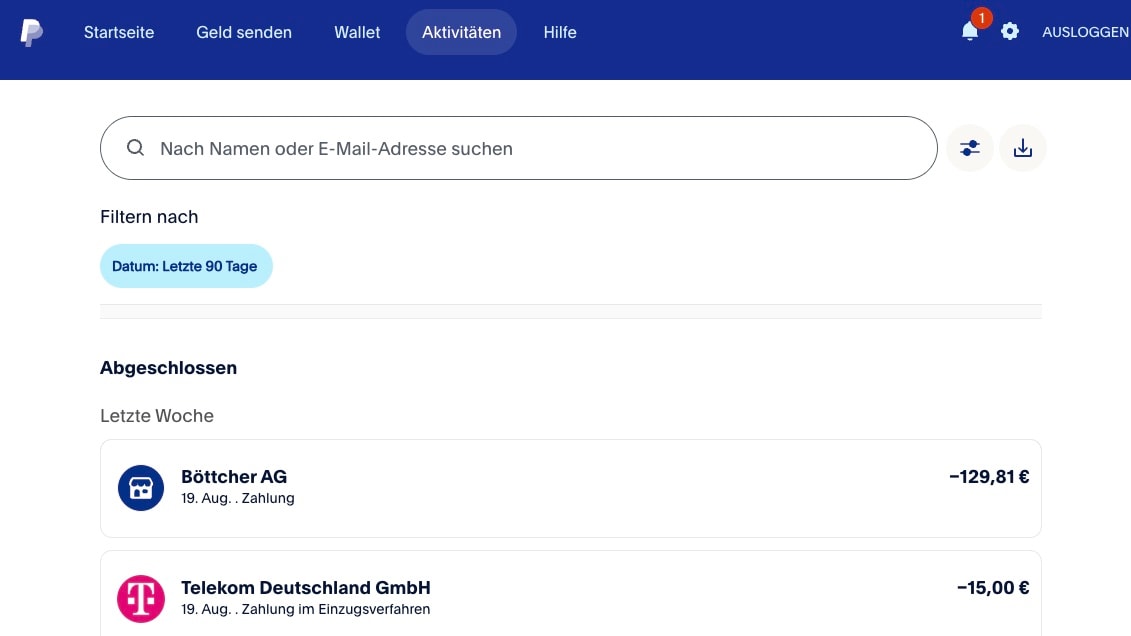Screen dimensions: 1131x636
Task: Click the -129,81 € amount
Action: click(x=989, y=477)
